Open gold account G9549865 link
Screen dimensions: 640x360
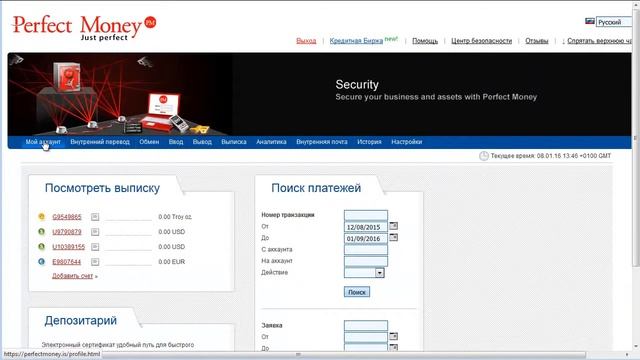click(x=67, y=217)
